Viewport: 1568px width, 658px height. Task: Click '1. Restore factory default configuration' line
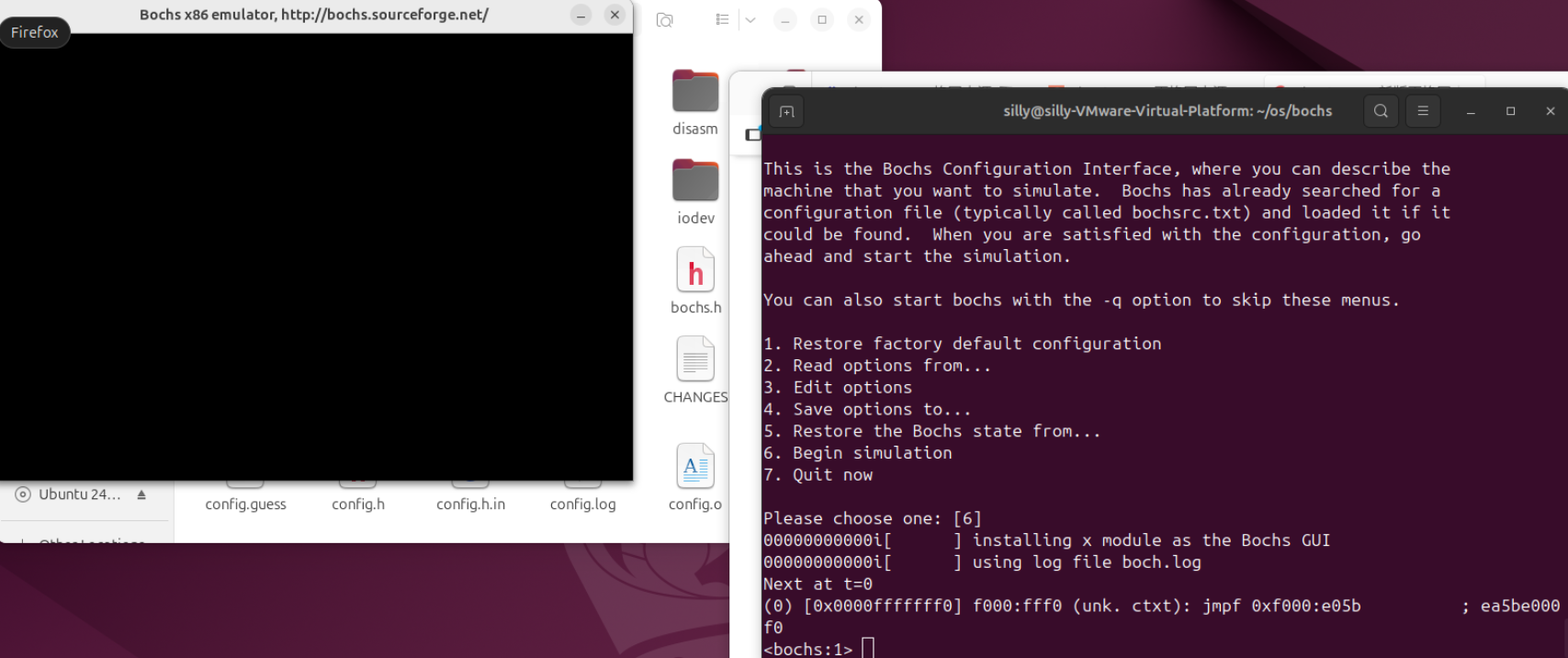962,344
